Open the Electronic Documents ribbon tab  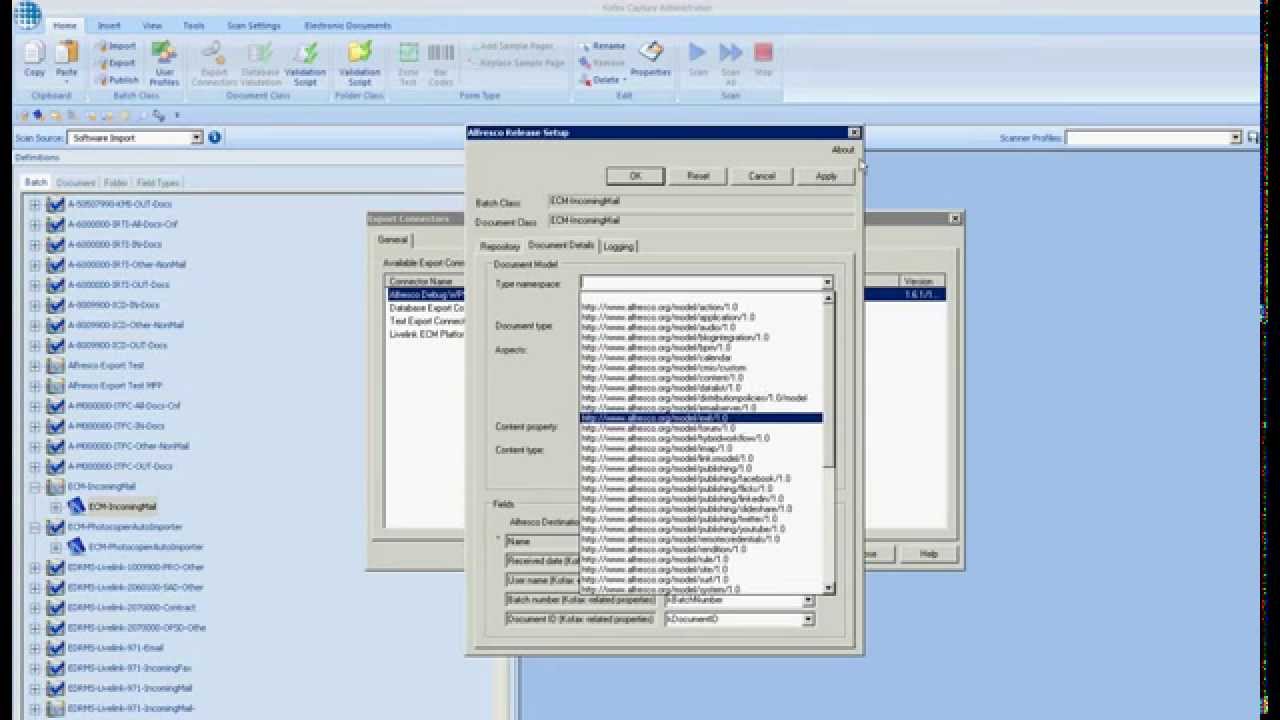[347, 25]
